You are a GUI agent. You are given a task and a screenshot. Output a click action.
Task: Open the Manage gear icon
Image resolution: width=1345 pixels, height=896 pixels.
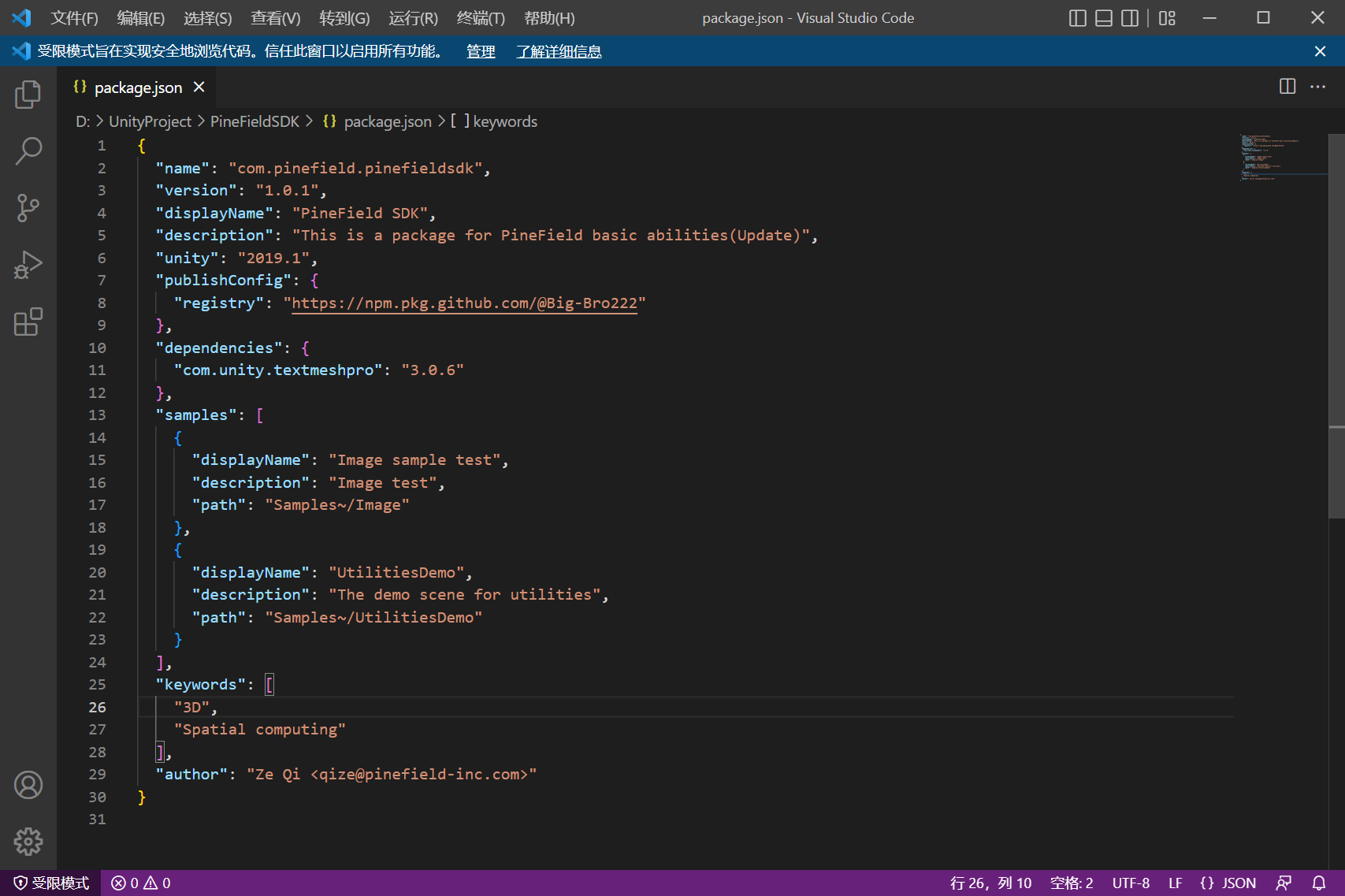pos(28,842)
